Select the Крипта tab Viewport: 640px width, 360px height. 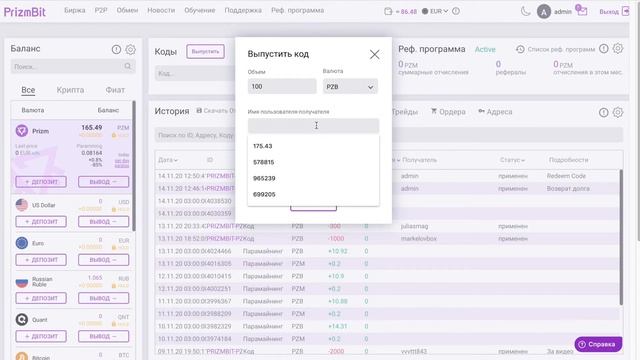tap(70, 90)
